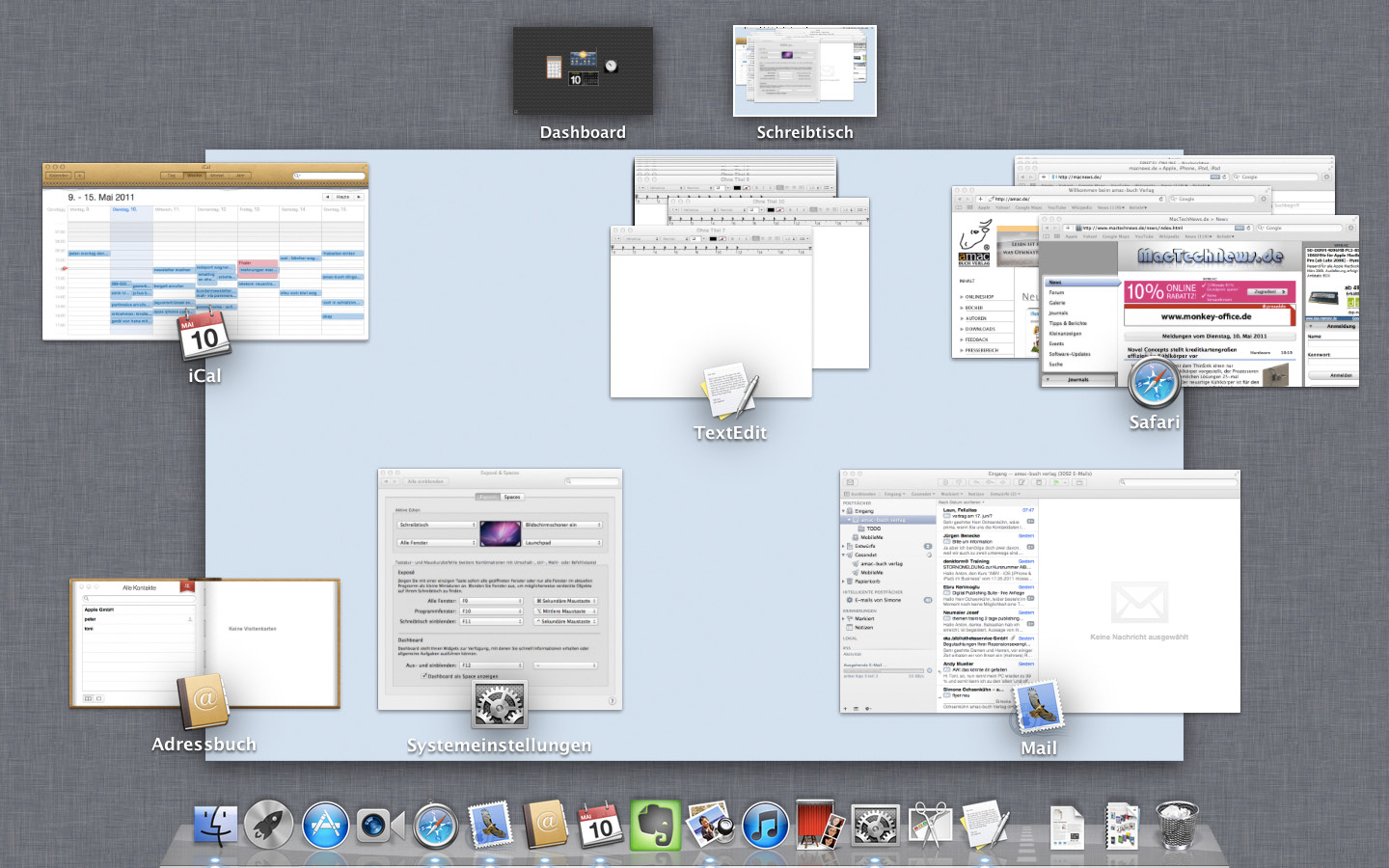The width and height of the screenshot is (1389, 868).
Task: Switch to the Schreibtisch space thumbnail
Action: coord(804,71)
